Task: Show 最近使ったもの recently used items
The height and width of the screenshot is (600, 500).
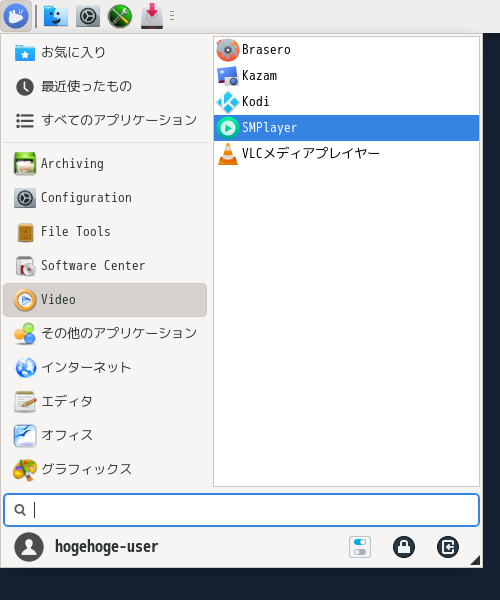Action: (x=105, y=86)
